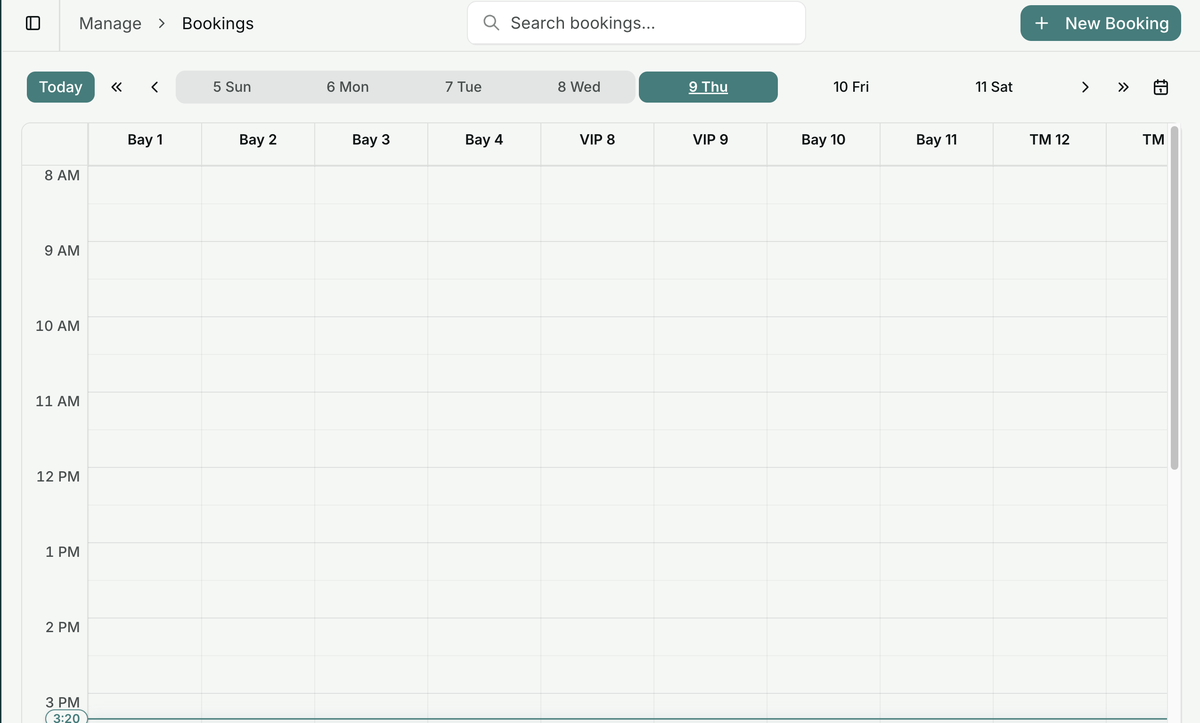Image resolution: width=1200 pixels, height=723 pixels.
Task: Click the 9 AM time label
Action: click(x=62, y=250)
